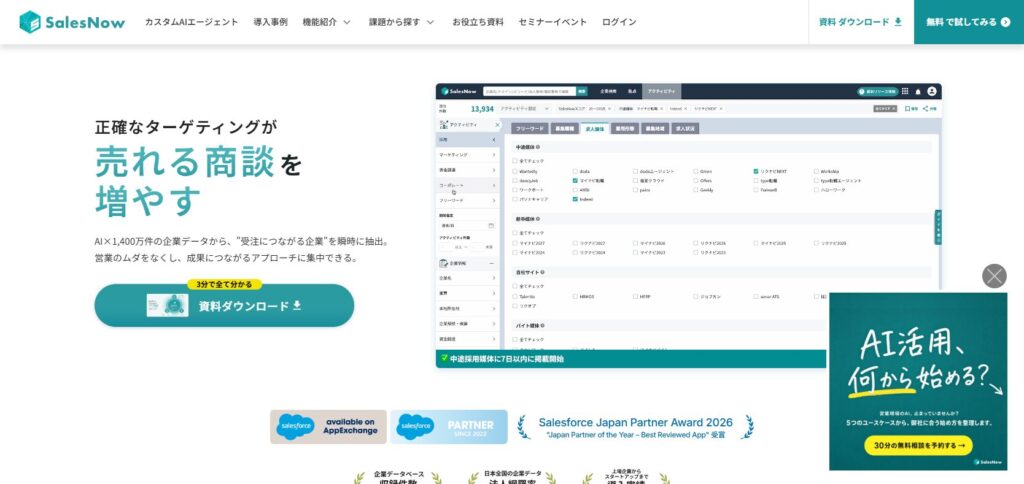Click the header 資料 ダウンロード button
Viewport: 1024px width, 484px height.
[861, 22]
